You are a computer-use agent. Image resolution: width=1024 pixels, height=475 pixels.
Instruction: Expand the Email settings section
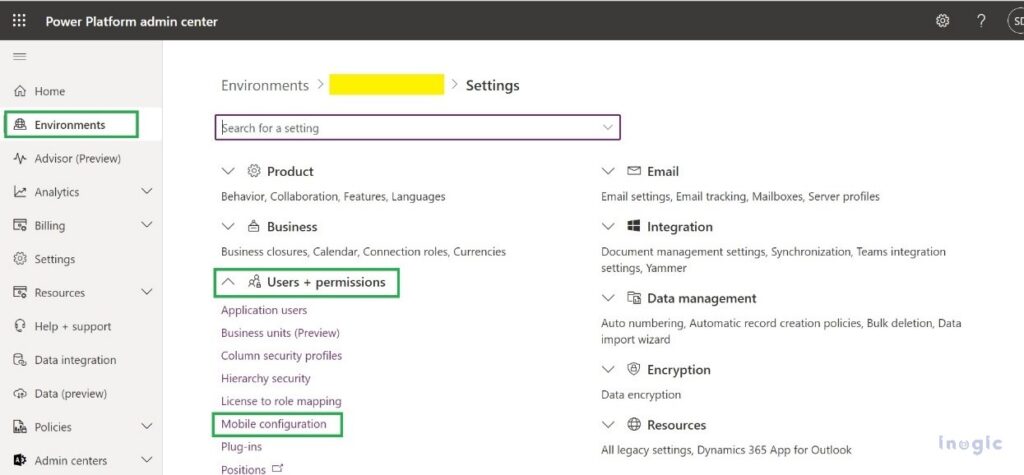click(608, 172)
